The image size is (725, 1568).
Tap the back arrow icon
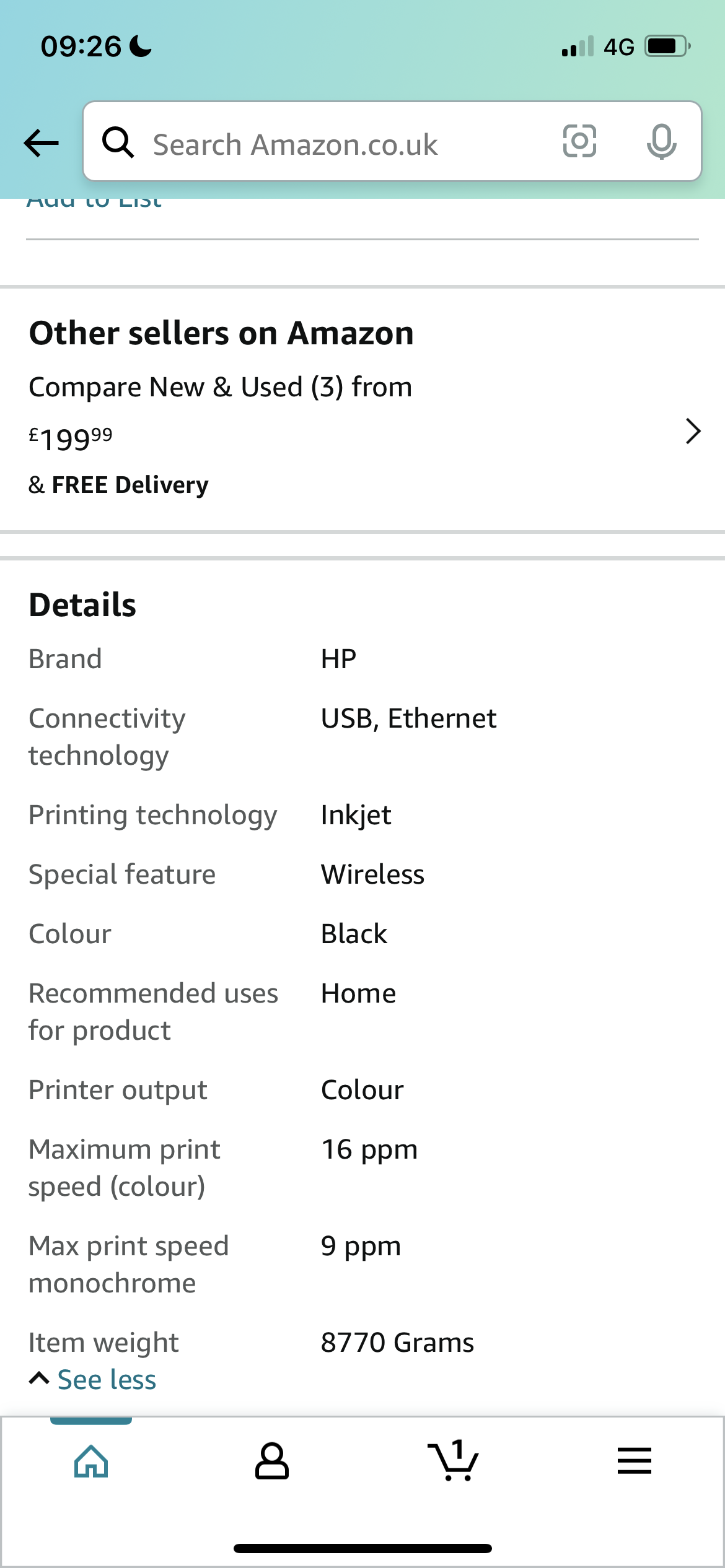click(41, 143)
